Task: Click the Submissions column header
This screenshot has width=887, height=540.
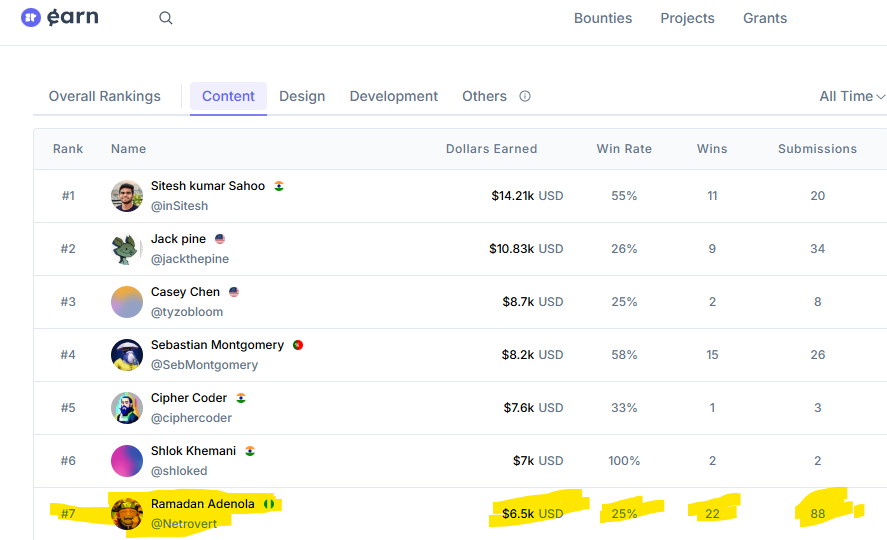Action: click(x=817, y=149)
